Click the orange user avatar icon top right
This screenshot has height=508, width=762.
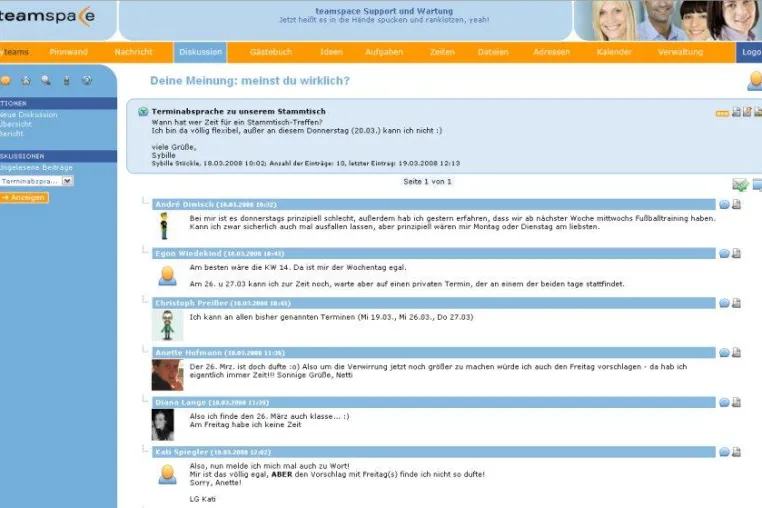[x=755, y=81]
